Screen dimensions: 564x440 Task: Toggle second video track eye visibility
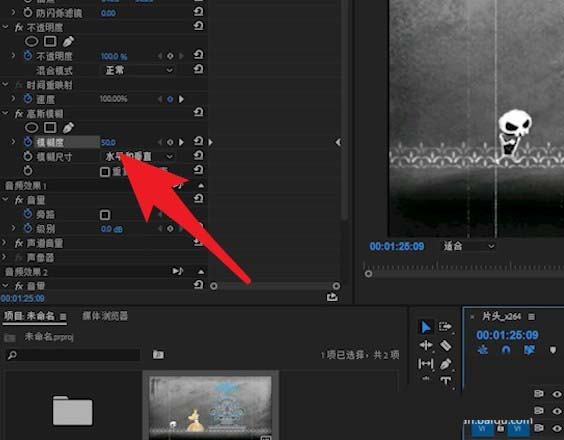(557, 411)
